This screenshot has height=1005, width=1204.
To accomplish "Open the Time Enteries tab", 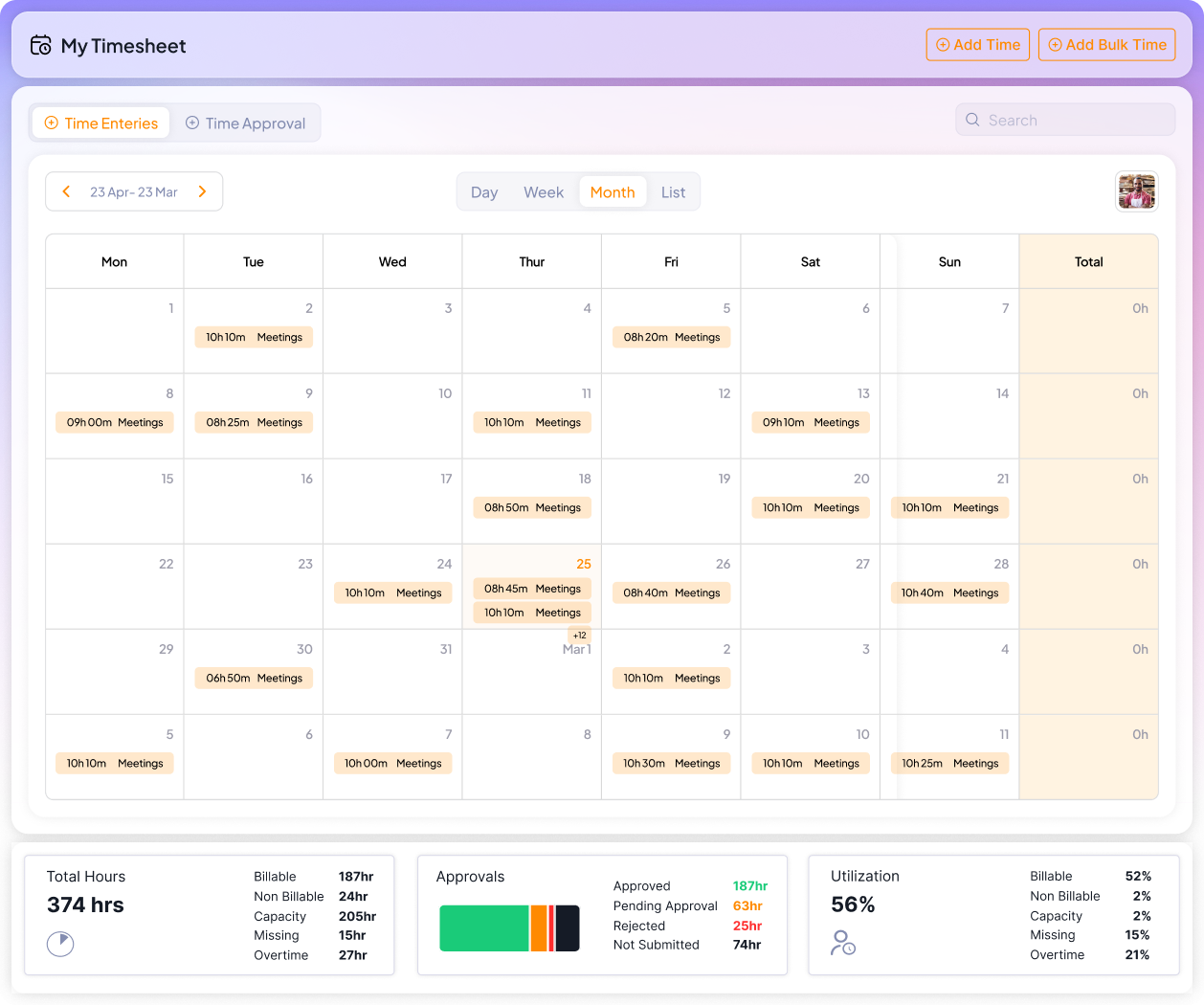I will point(101,123).
